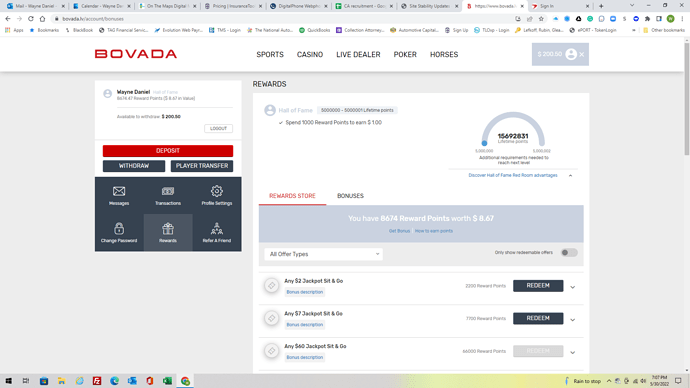
Task: Bookmark this page with star icon
Action: (x=541, y=19)
